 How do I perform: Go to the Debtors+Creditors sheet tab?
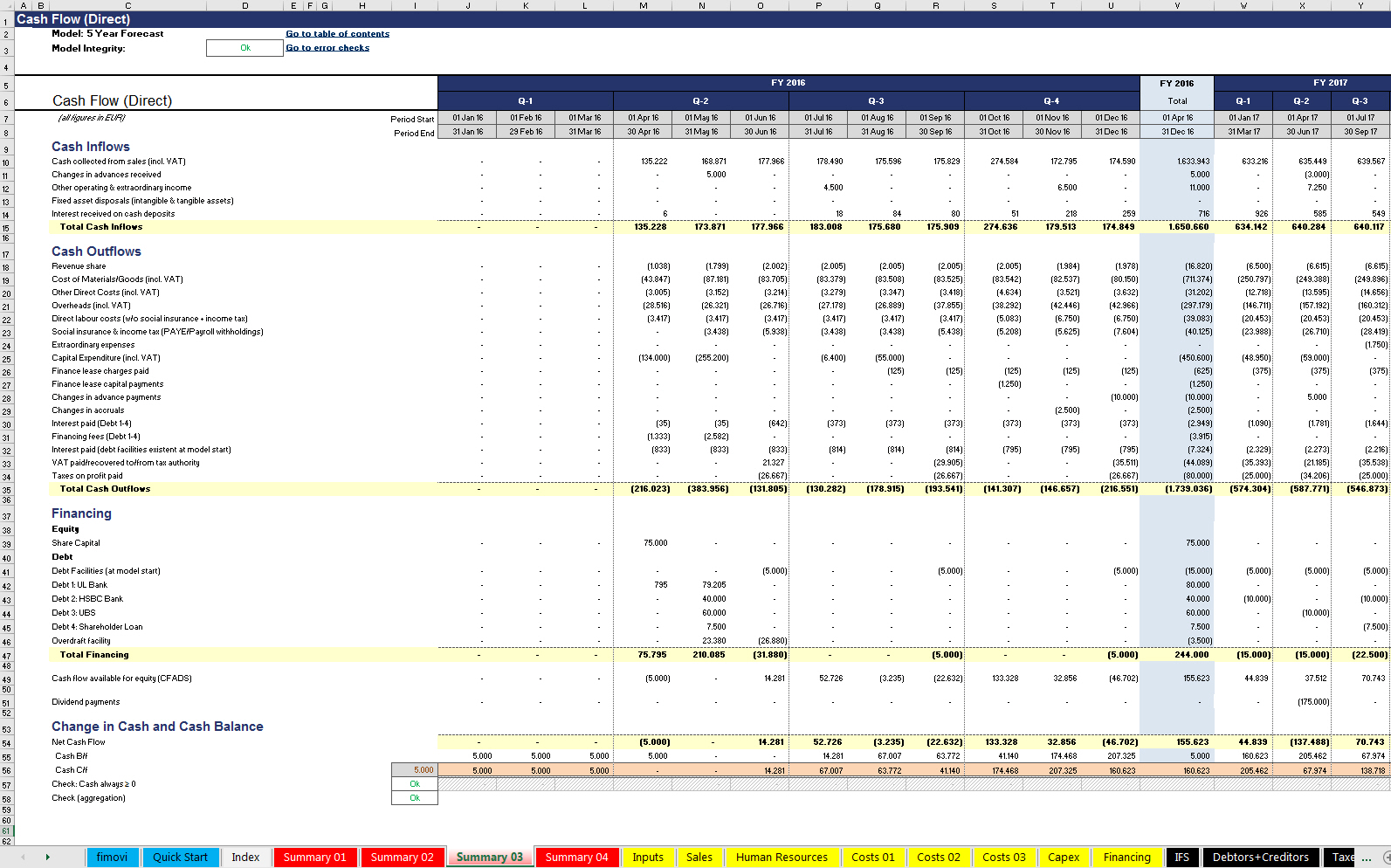coord(1260,858)
